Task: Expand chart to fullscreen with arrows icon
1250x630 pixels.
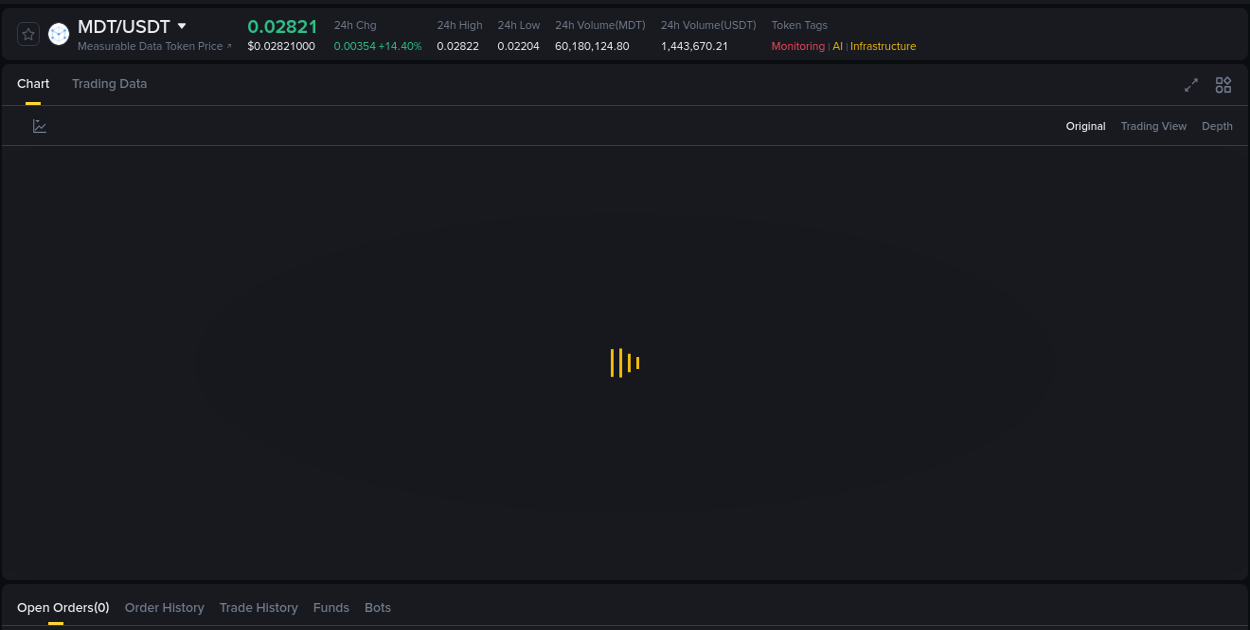Action: click(1191, 85)
